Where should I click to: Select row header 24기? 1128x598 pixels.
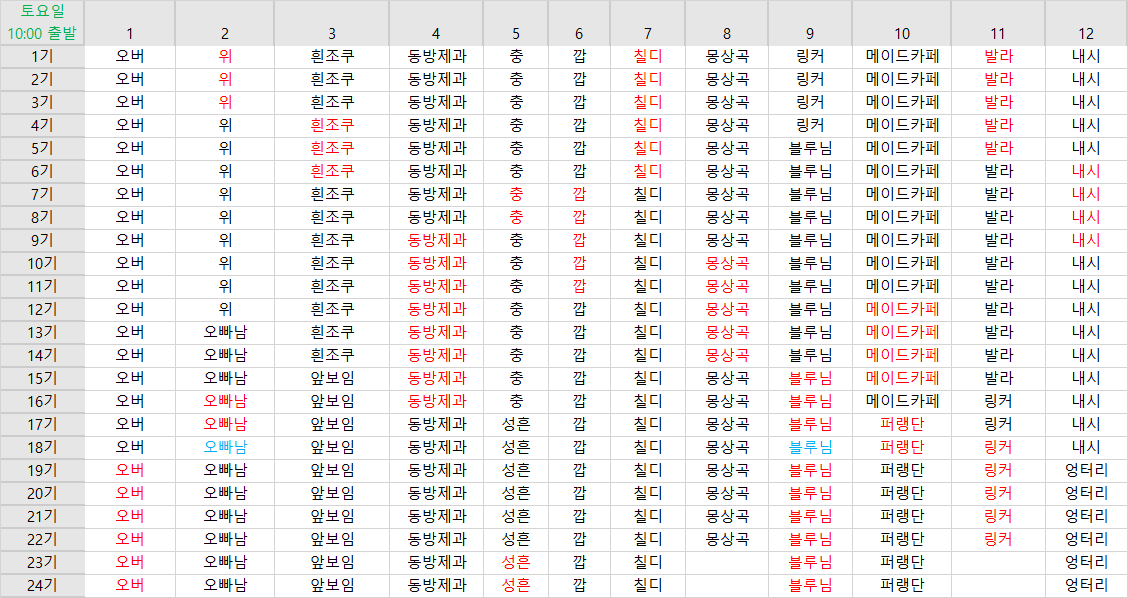[42, 585]
